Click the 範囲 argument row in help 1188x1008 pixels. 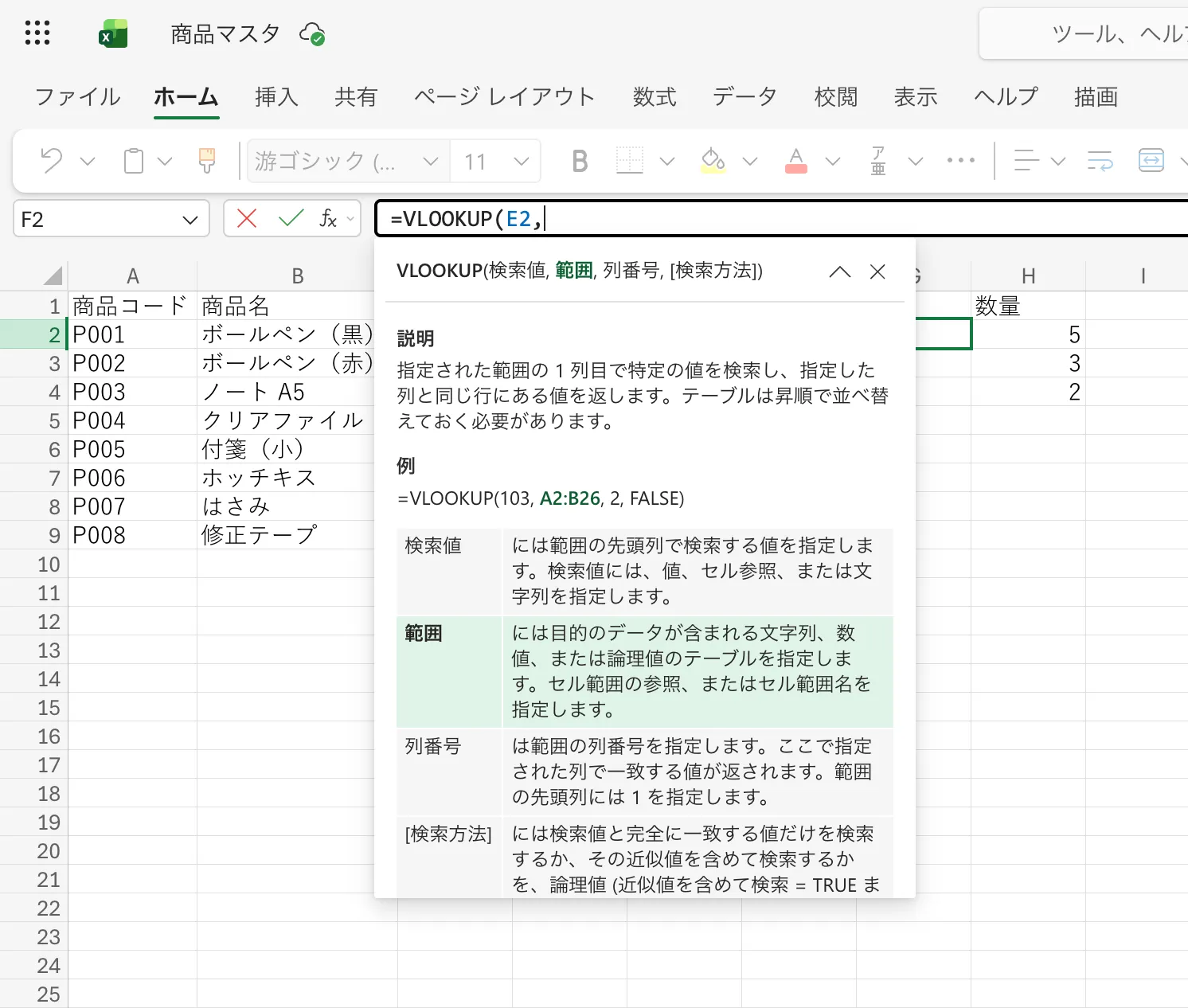click(645, 671)
